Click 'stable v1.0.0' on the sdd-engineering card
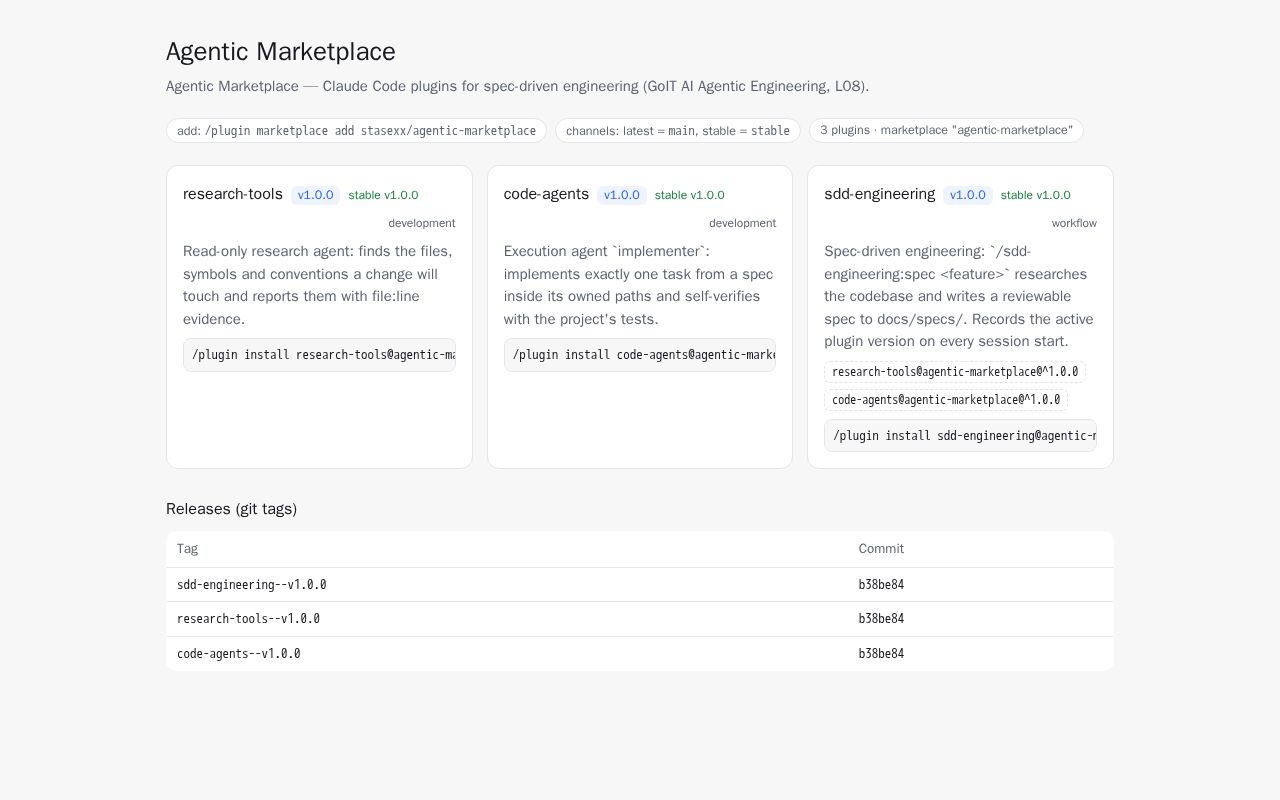 (1036, 195)
